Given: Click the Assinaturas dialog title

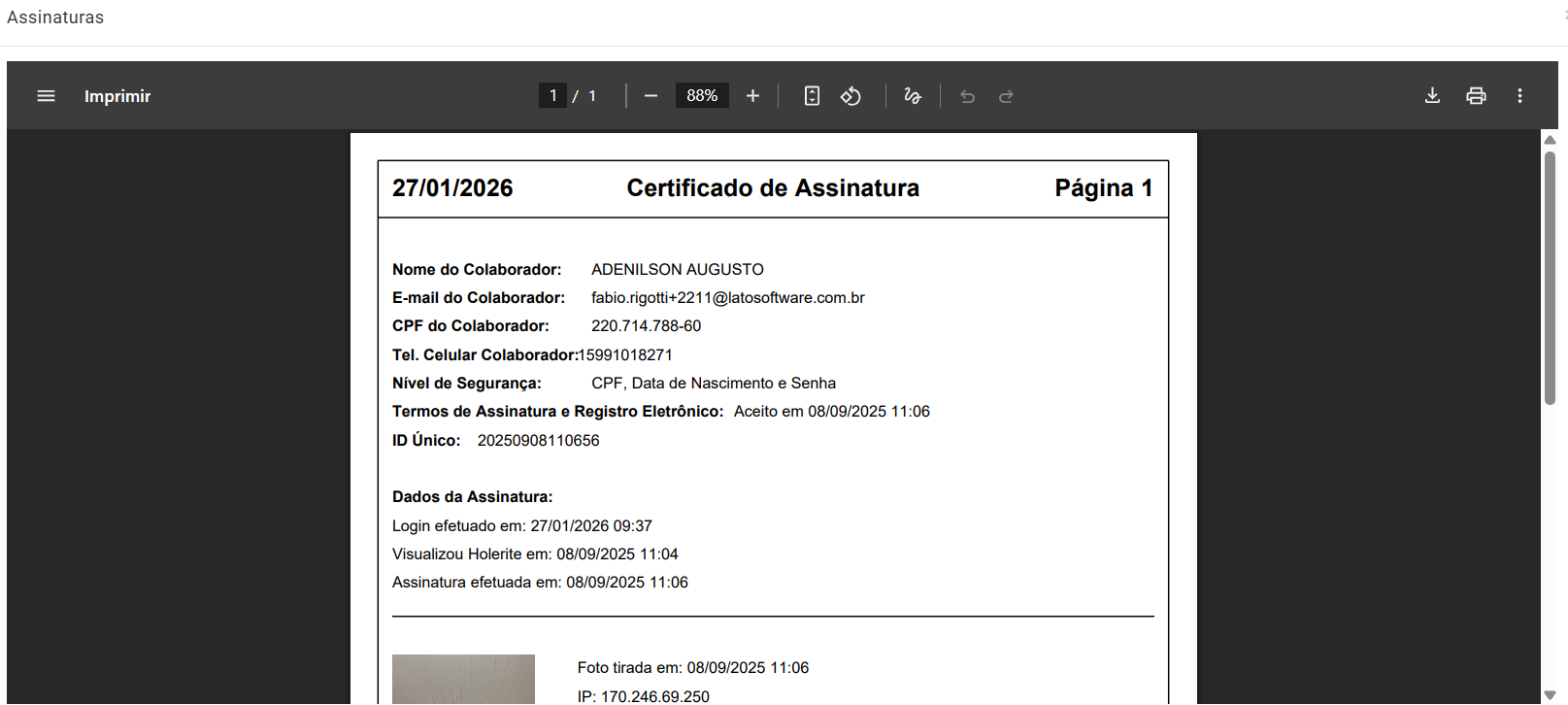Looking at the screenshot, I should (x=55, y=17).
